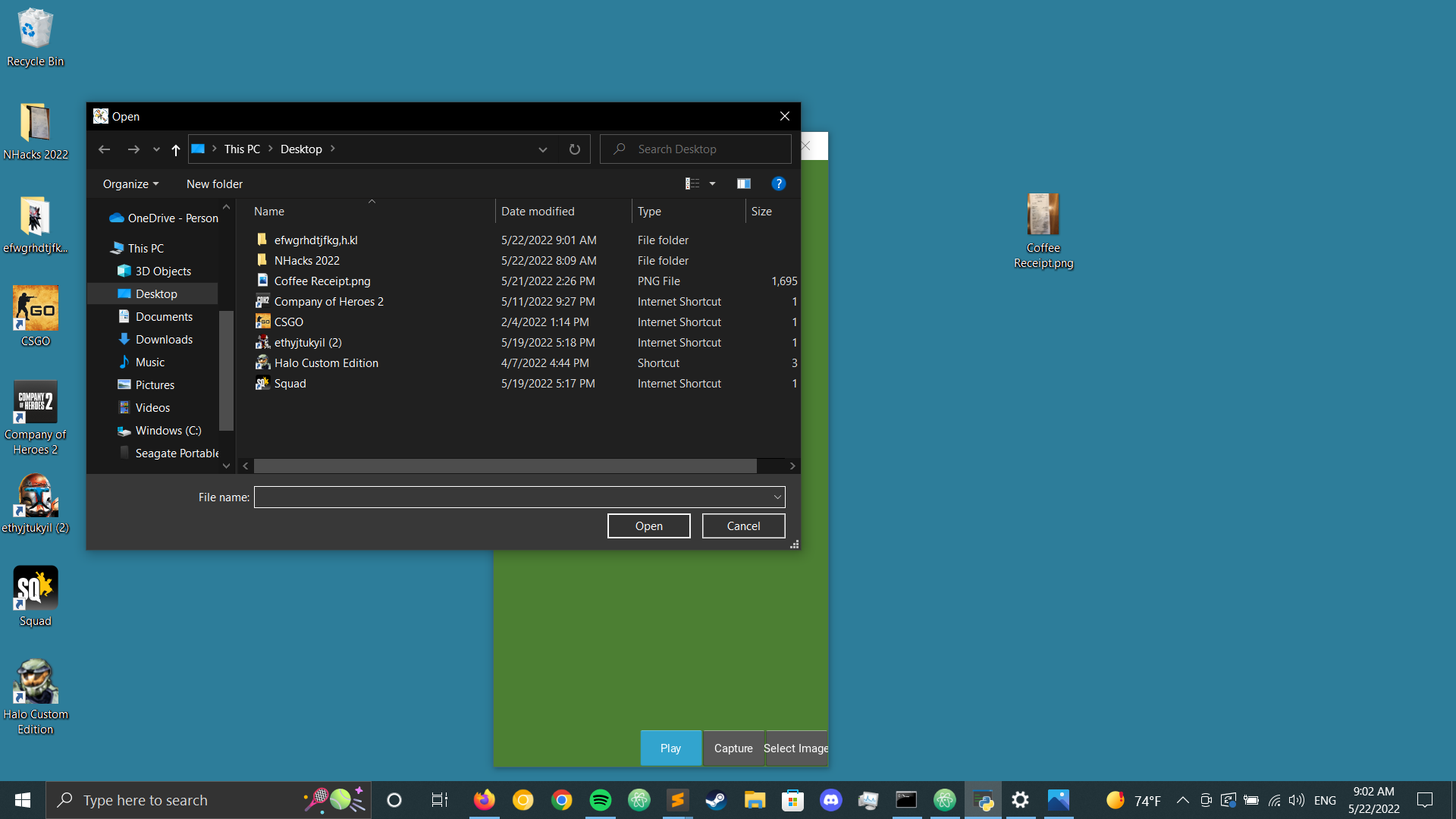Sort files by Type column header

tap(649, 212)
